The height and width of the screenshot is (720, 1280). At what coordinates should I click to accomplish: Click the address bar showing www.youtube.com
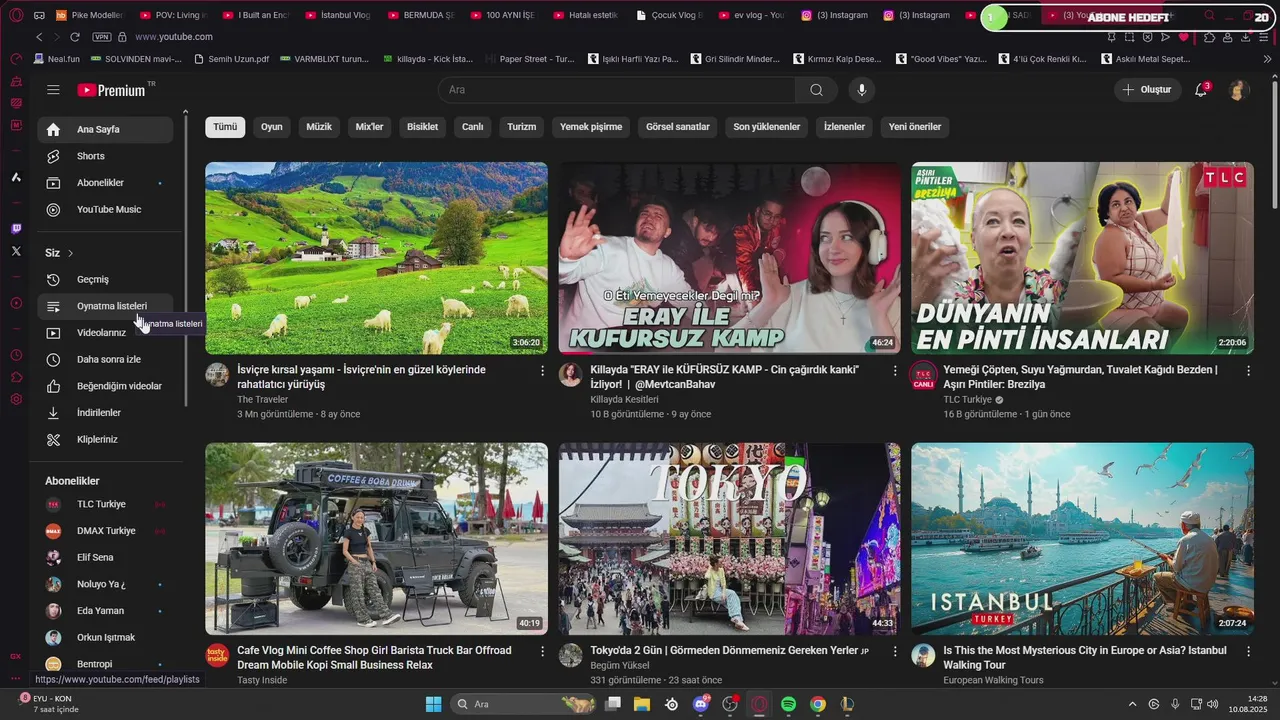(x=173, y=37)
